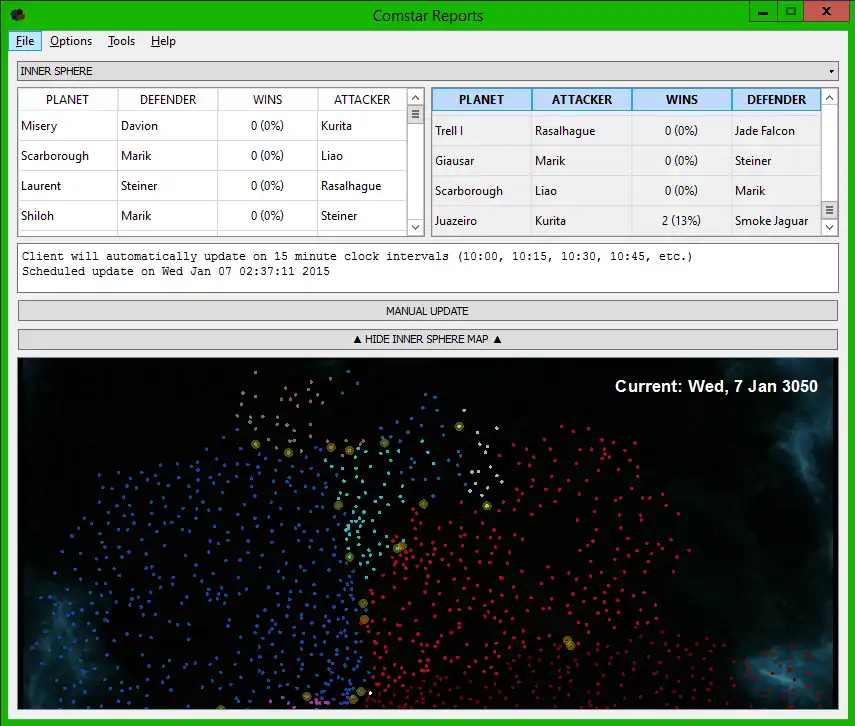Viewport: 855px width, 726px height.
Task: Maximize the Comstar Reports window
Action: [x=791, y=11]
